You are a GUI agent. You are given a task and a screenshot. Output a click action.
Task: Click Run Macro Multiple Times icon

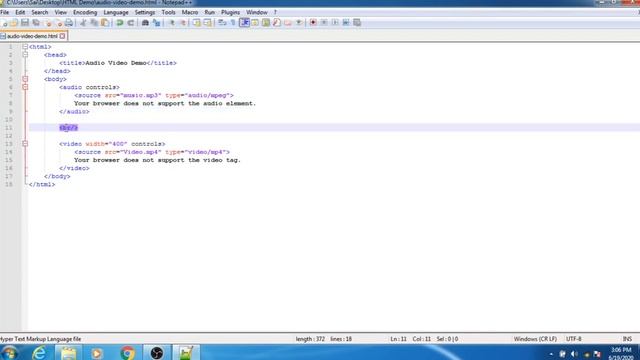click(346, 23)
